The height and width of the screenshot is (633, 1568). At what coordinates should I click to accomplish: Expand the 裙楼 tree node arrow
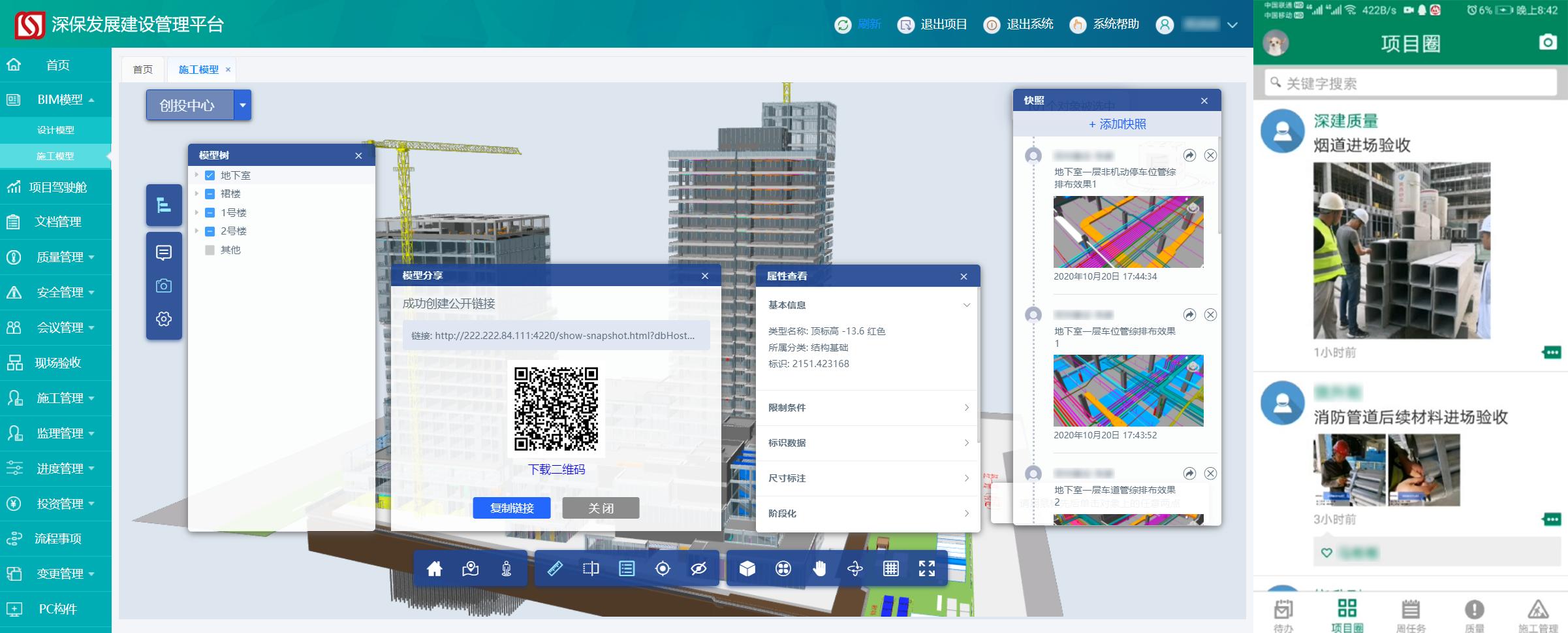coord(196,194)
